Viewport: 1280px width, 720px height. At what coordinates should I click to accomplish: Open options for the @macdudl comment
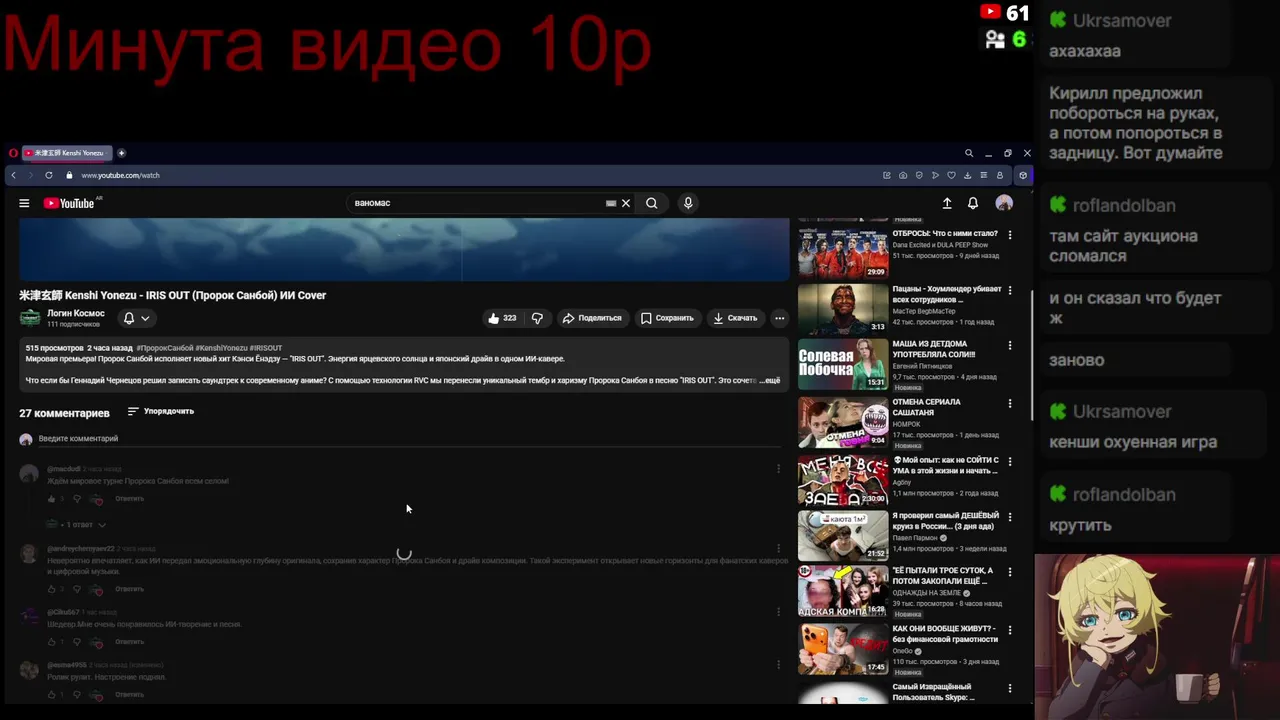779,468
